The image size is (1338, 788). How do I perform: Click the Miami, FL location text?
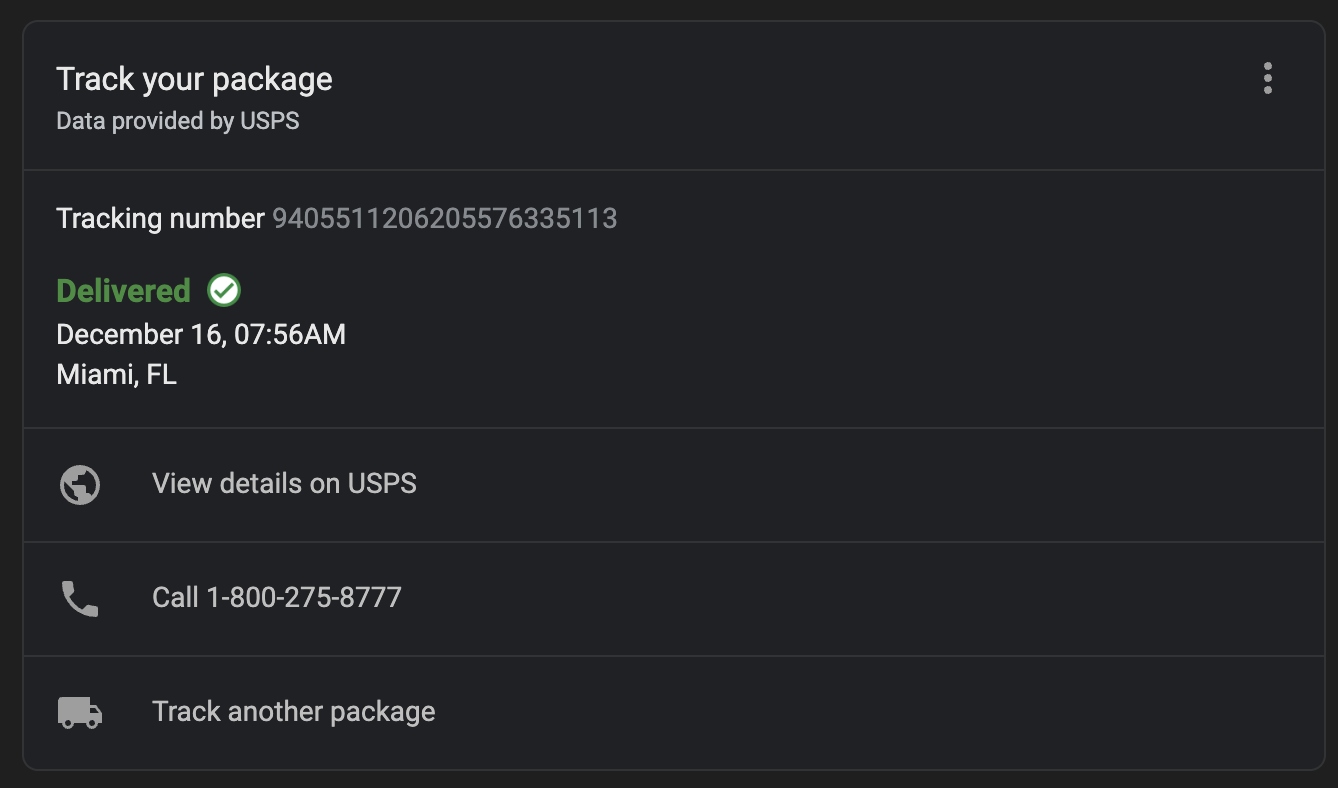click(116, 375)
